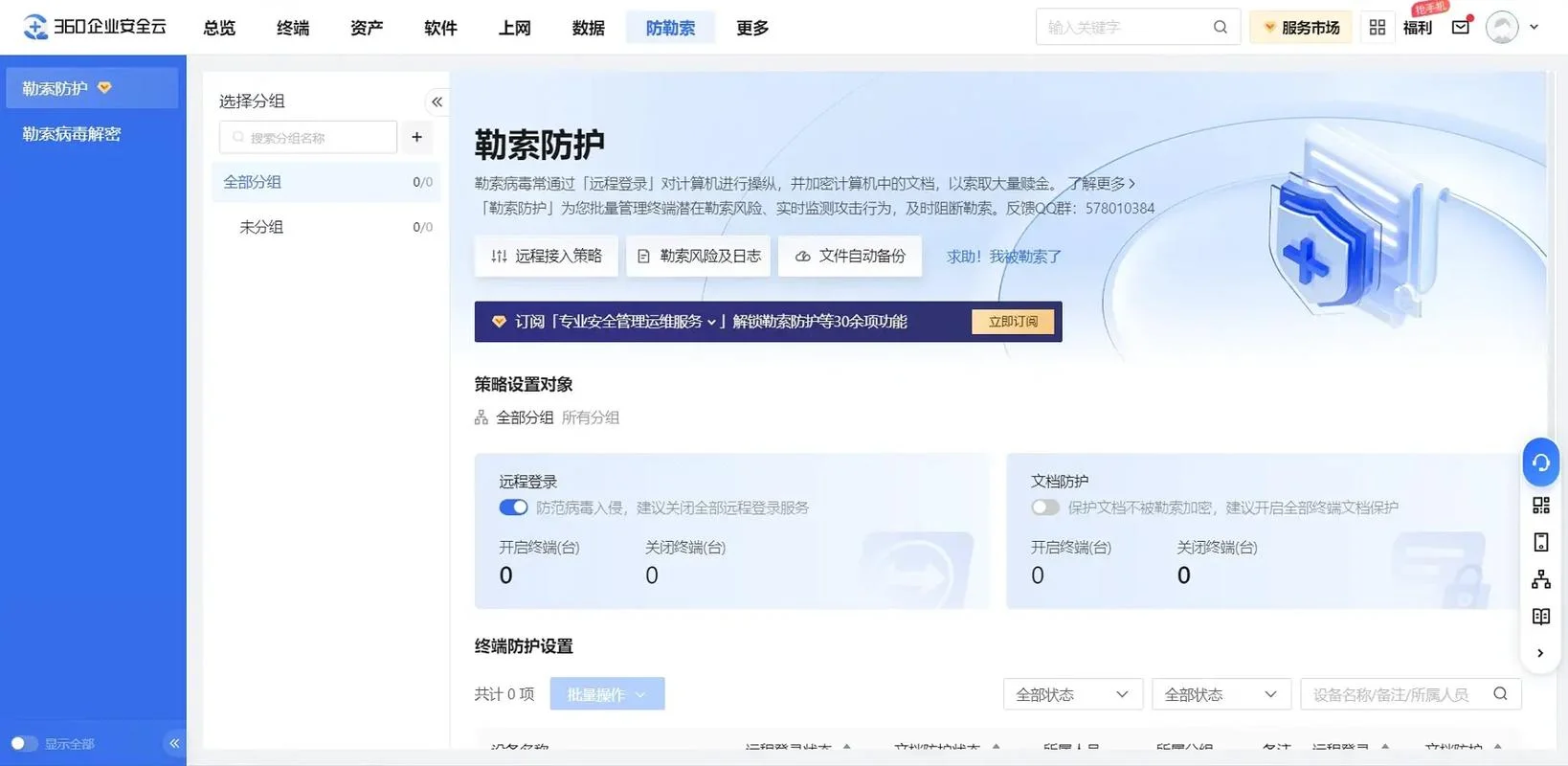The image size is (1568, 766).
Task: Open 勒索病毒解密 in the sidebar
Action: 72,134
